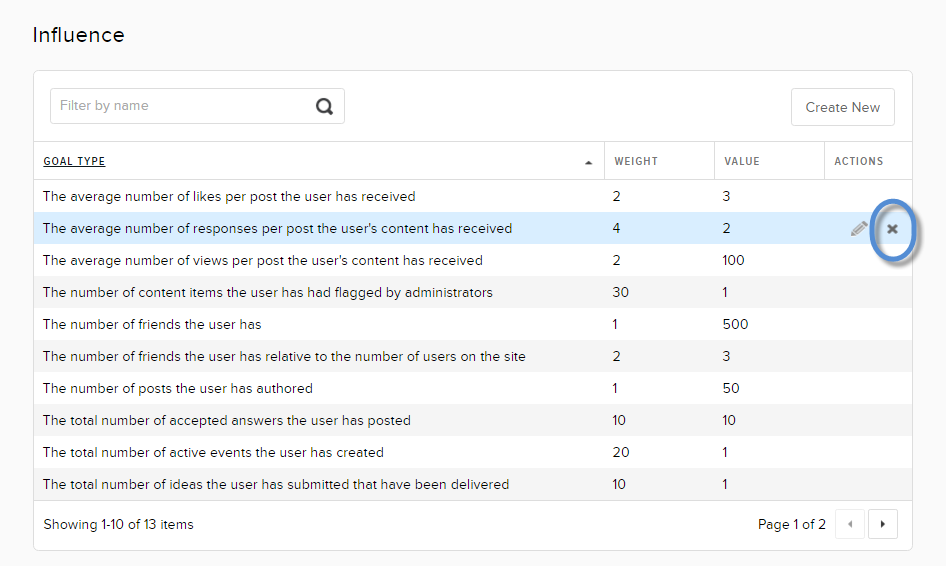Click the Weight column header

click(636, 162)
